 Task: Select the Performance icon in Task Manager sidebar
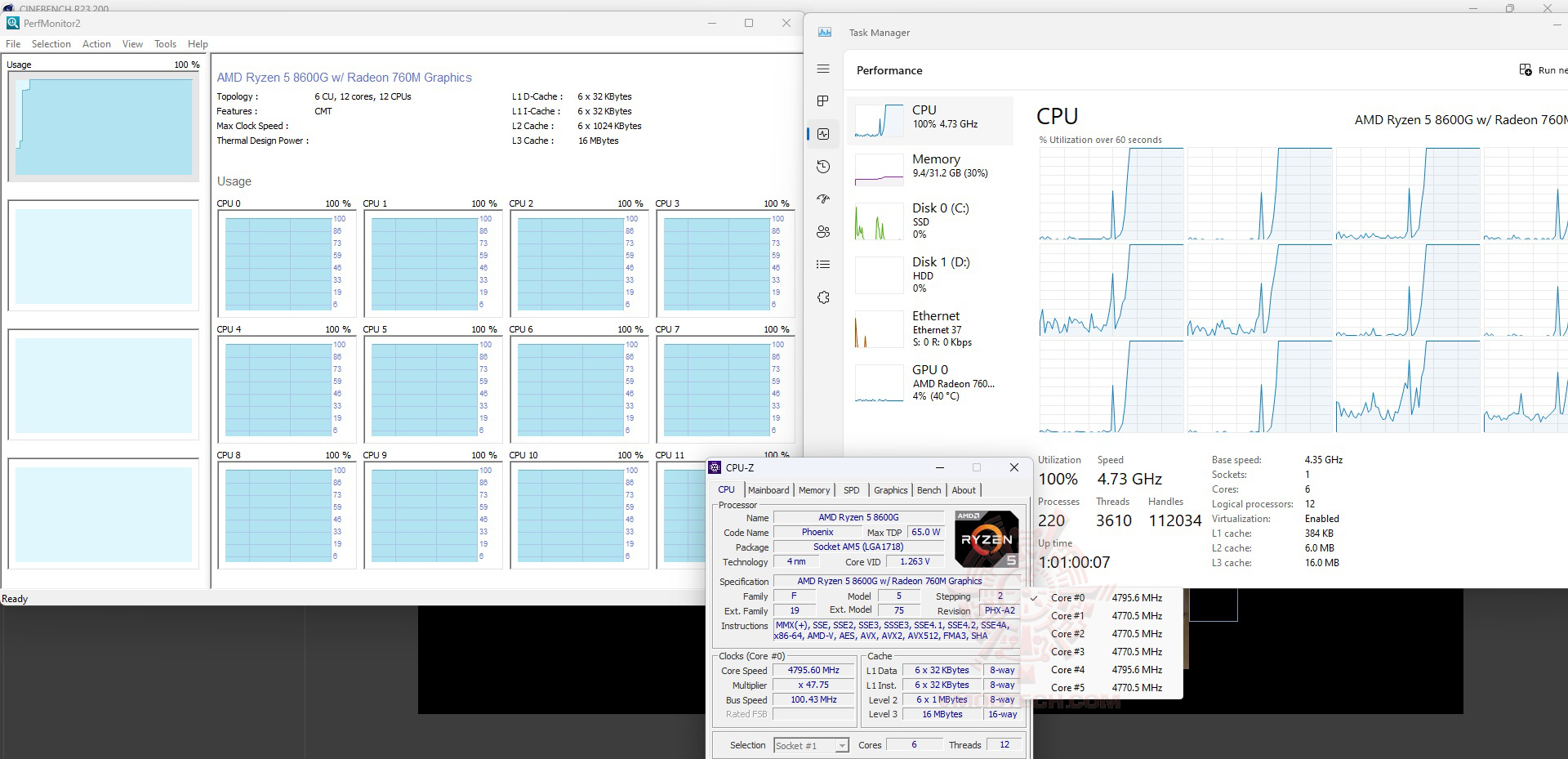click(x=823, y=134)
